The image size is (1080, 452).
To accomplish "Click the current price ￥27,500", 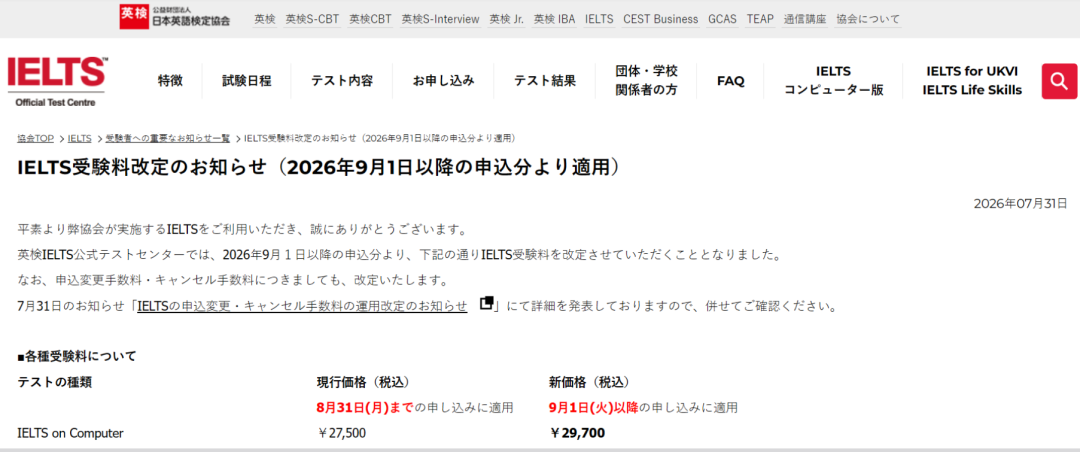I will [342, 433].
